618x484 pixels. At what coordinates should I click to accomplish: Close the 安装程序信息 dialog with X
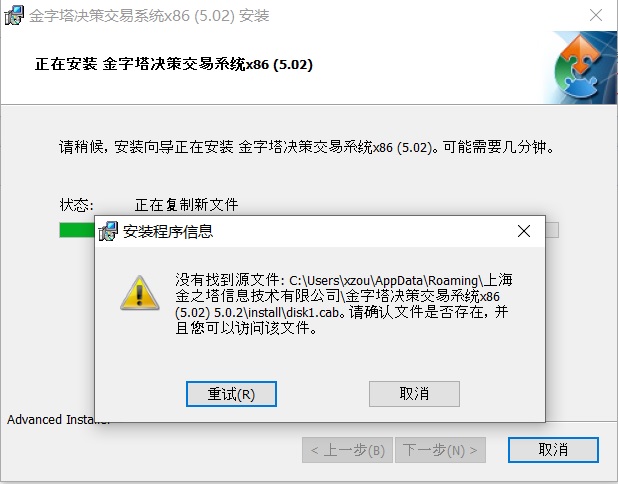(524, 231)
